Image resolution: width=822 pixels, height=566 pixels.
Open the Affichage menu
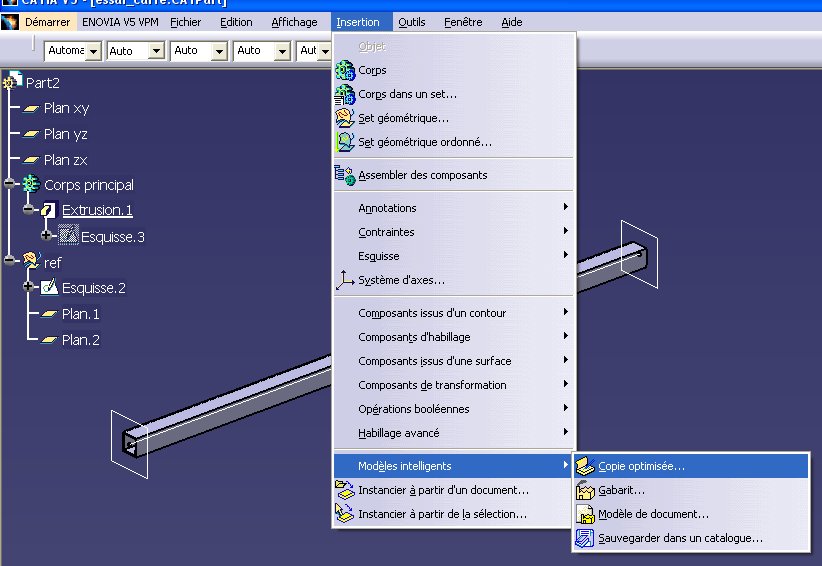pos(294,22)
